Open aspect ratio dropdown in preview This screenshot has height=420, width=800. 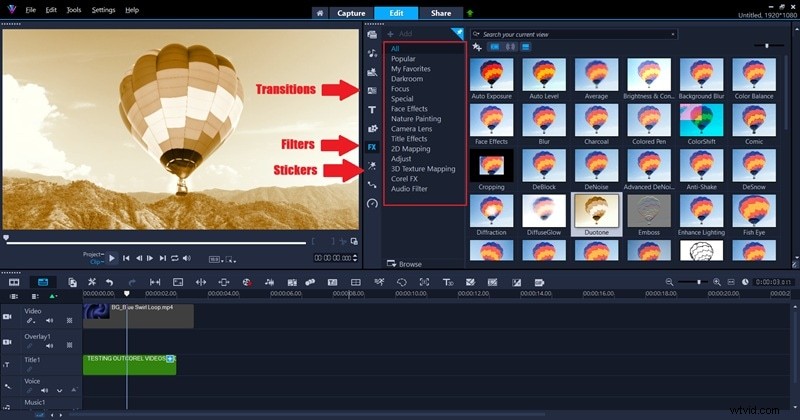(214, 259)
